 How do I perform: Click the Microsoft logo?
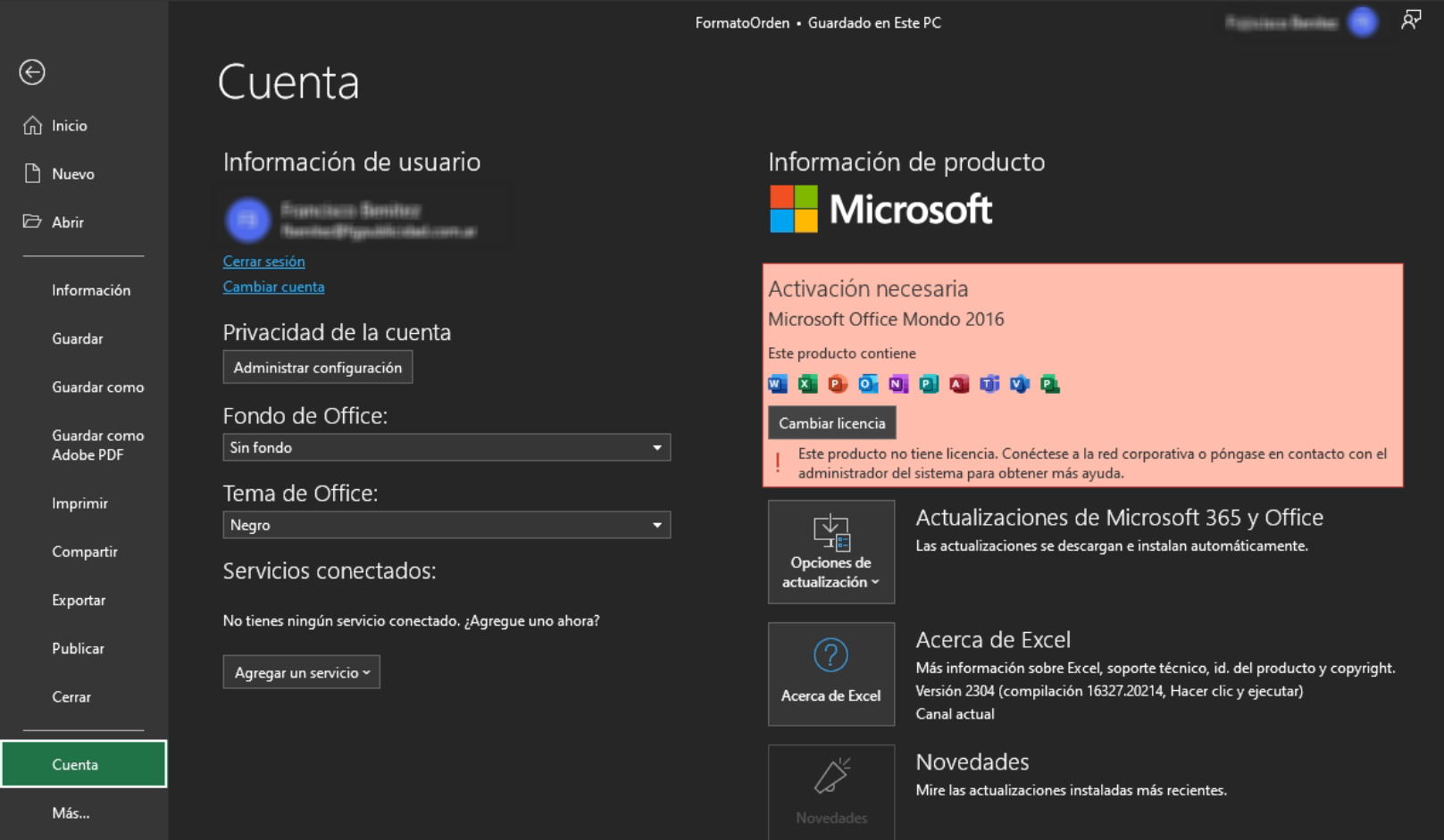[x=881, y=209]
